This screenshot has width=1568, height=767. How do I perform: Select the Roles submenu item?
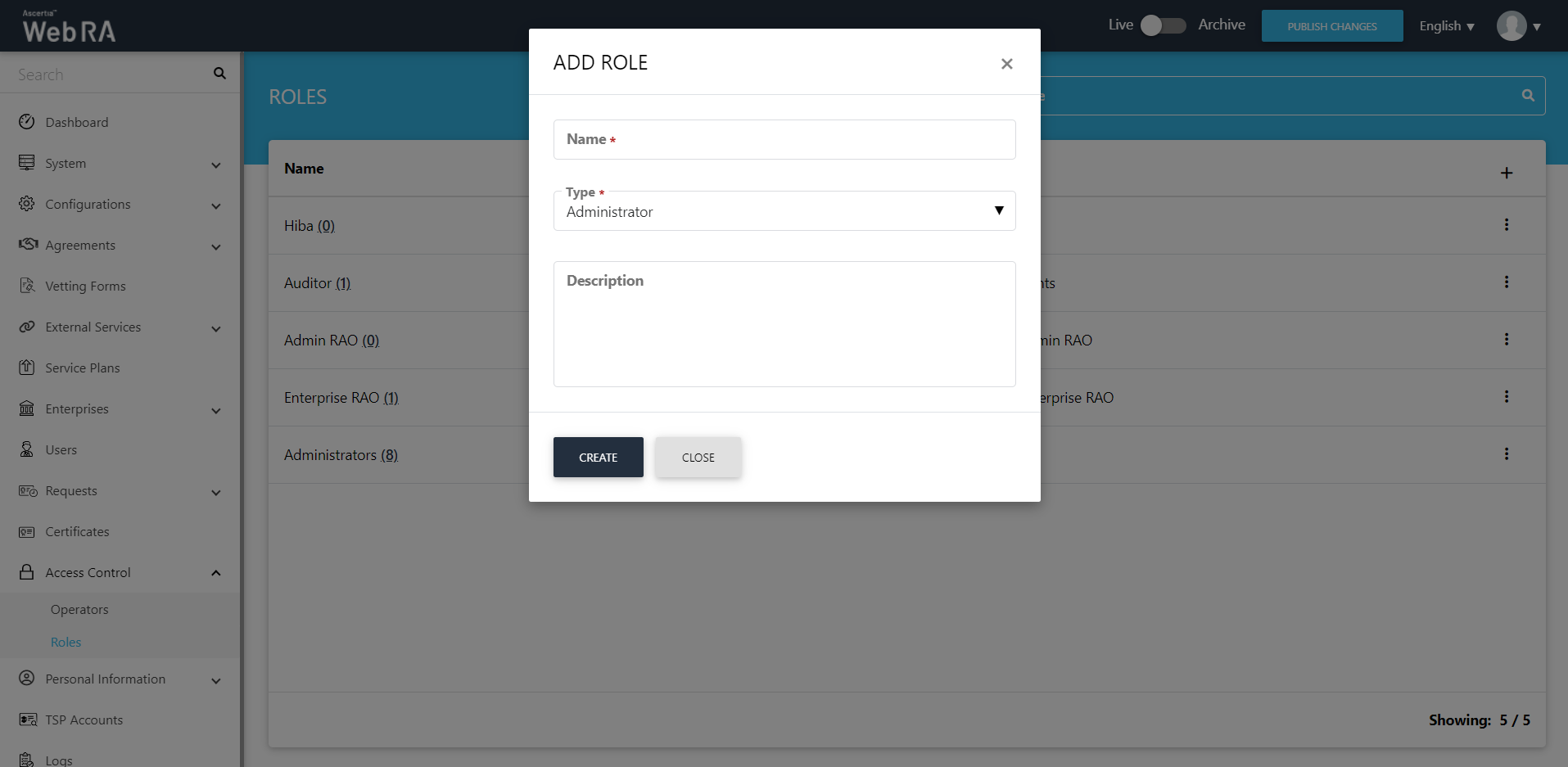click(x=66, y=642)
